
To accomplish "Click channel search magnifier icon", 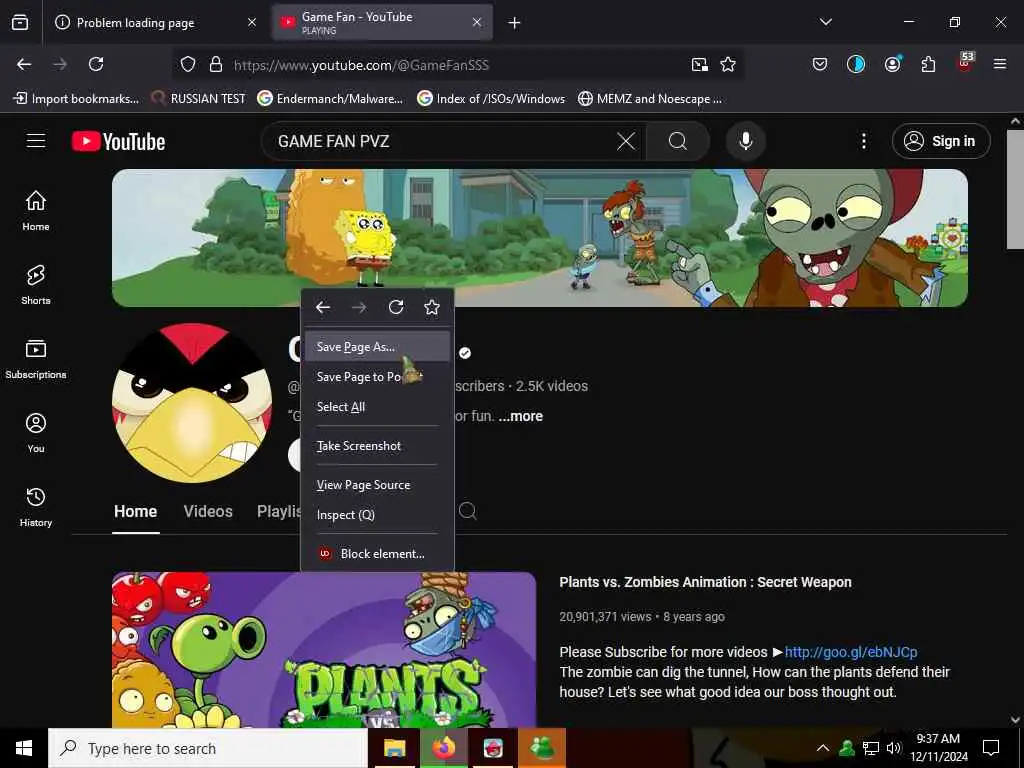I will click(x=468, y=511).
